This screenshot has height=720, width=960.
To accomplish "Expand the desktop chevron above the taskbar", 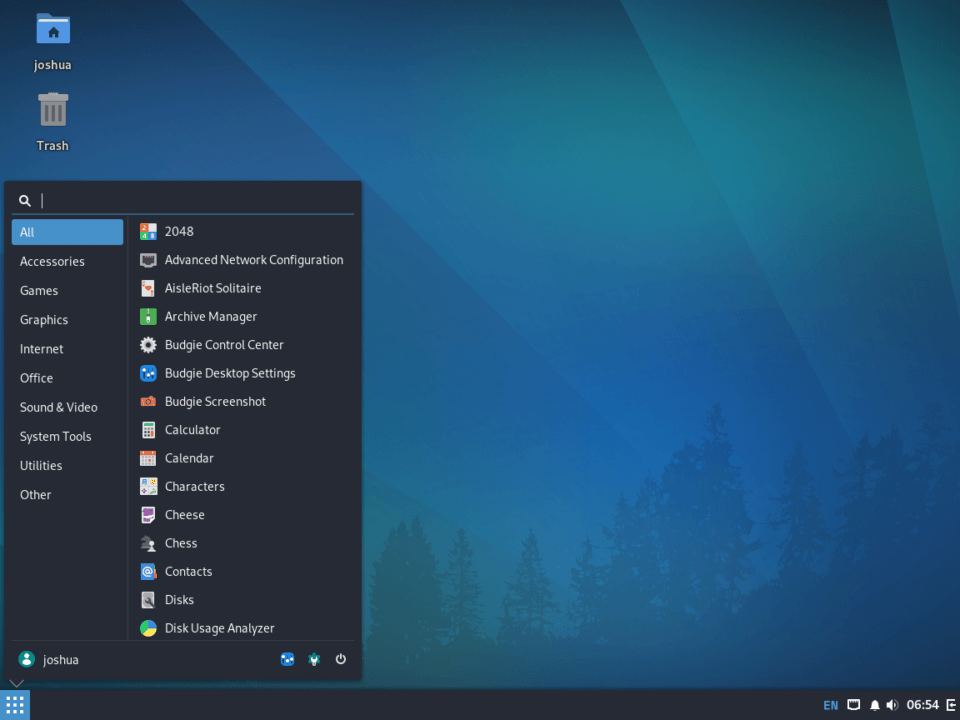I will (x=15, y=682).
